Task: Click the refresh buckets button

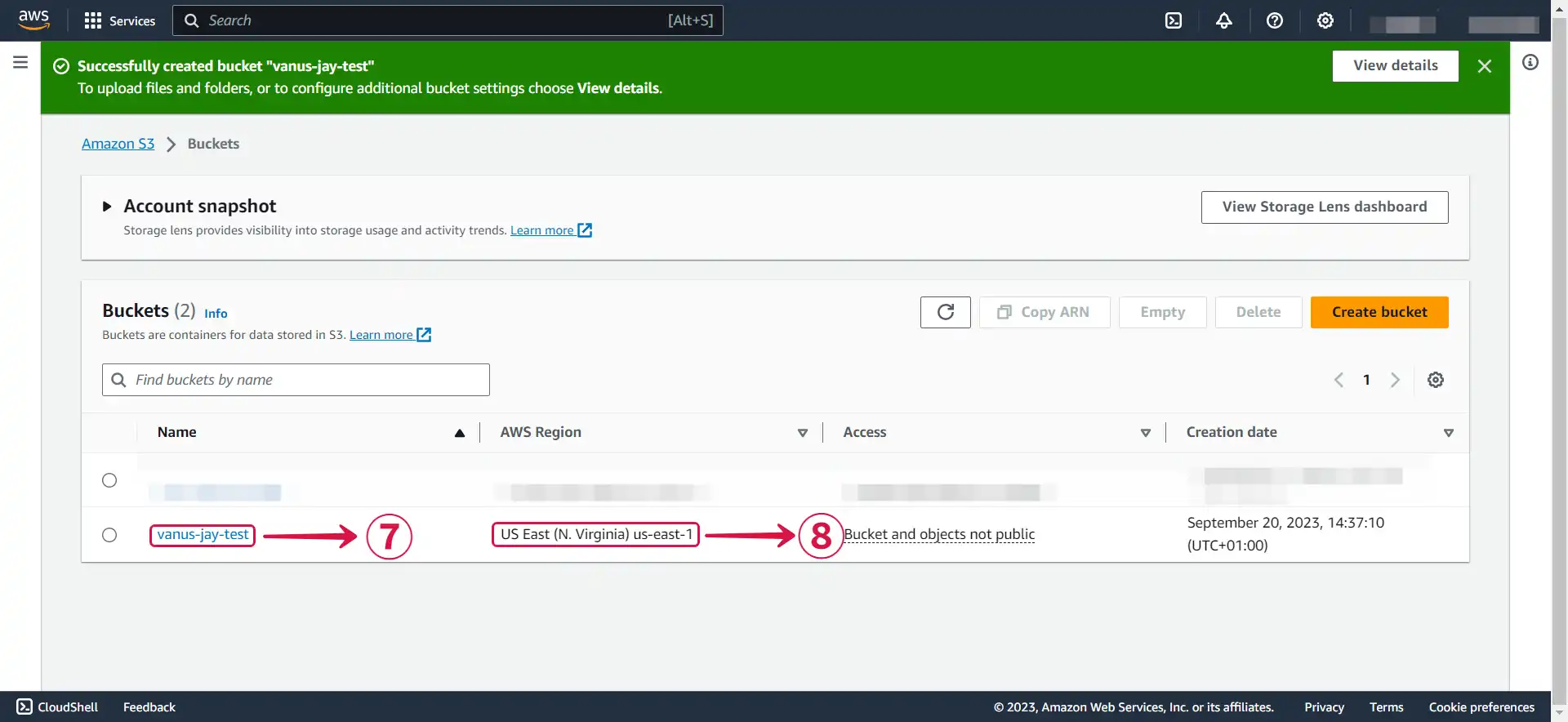Action: click(x=946, y=312)
